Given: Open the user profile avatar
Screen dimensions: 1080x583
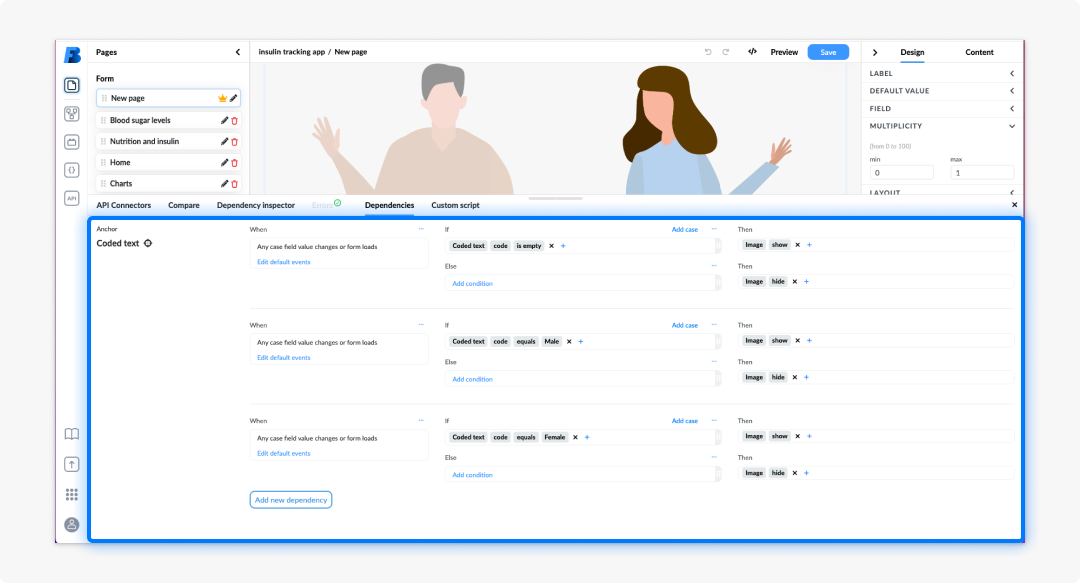Looking at the screenshot, I should pos(72,524).
